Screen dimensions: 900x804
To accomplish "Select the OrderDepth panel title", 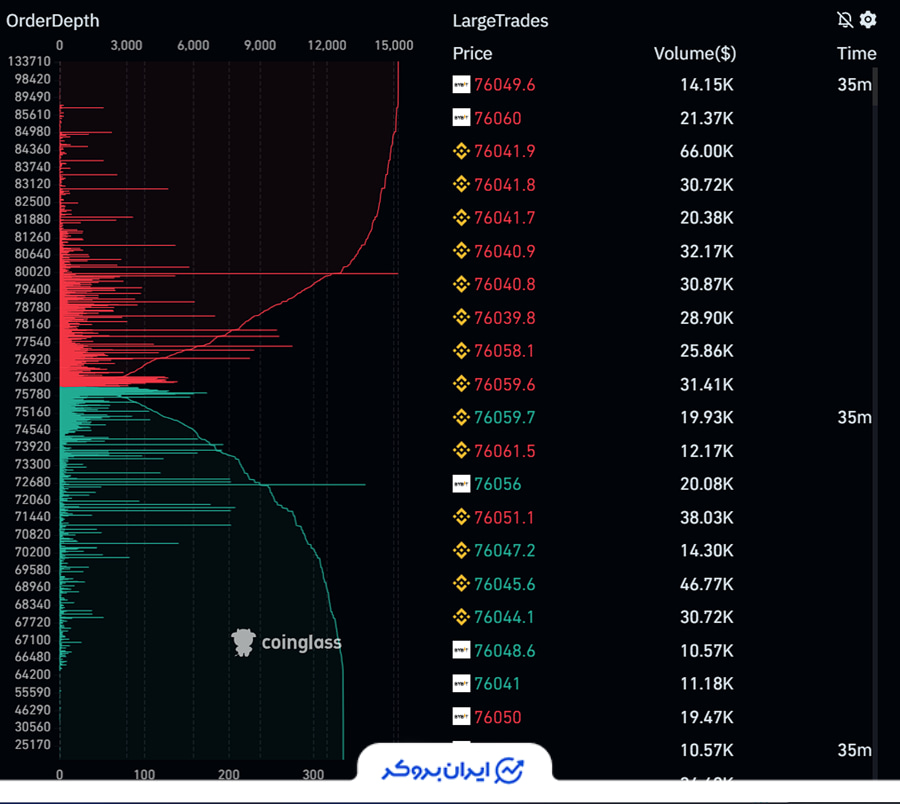I will click(53, 21).
